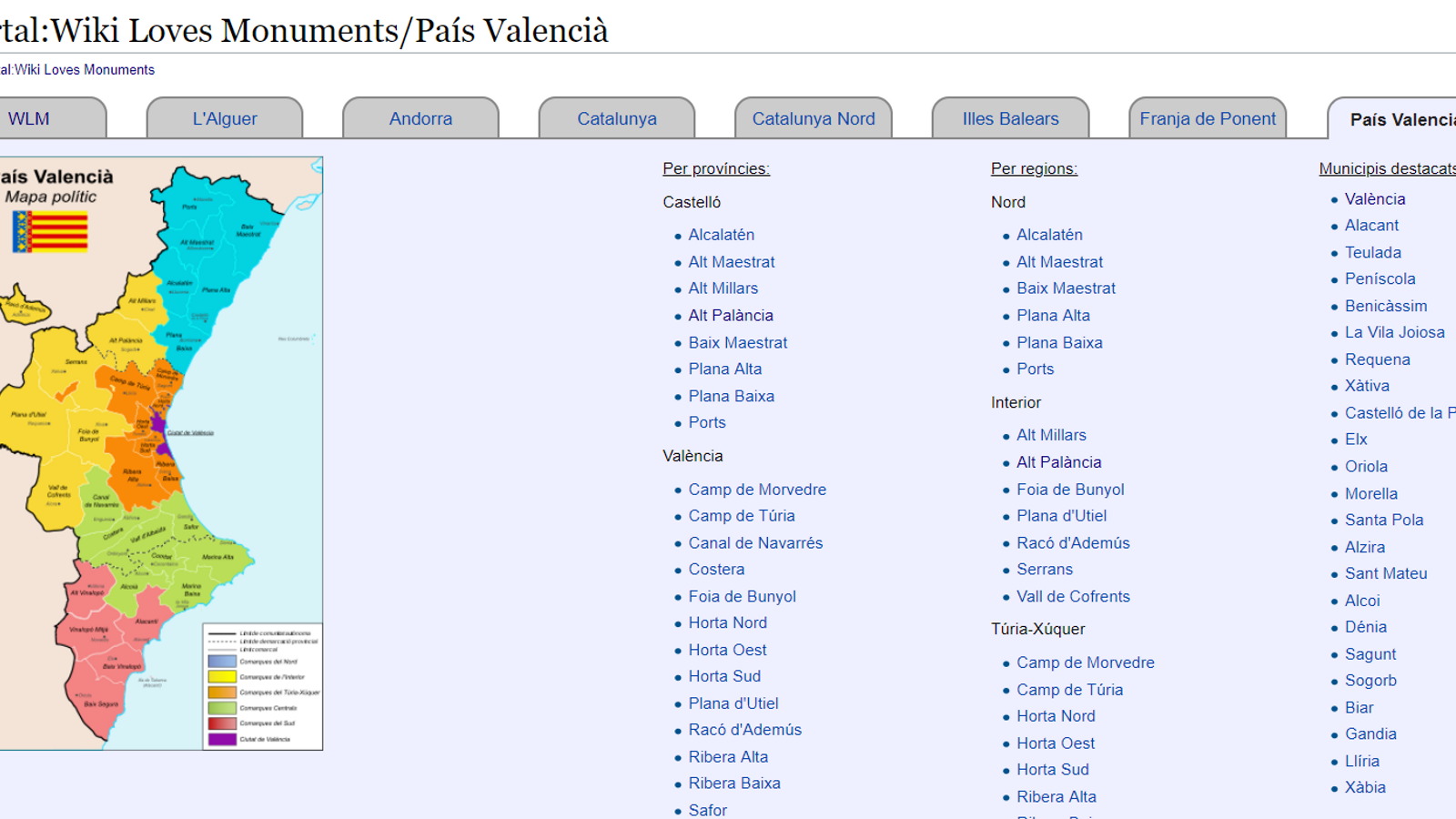Image resolution: width=1456 pixels, height=819 pixels.
Task: Select the Franja de Ponent tab
Action: (x=1208, y=119)
